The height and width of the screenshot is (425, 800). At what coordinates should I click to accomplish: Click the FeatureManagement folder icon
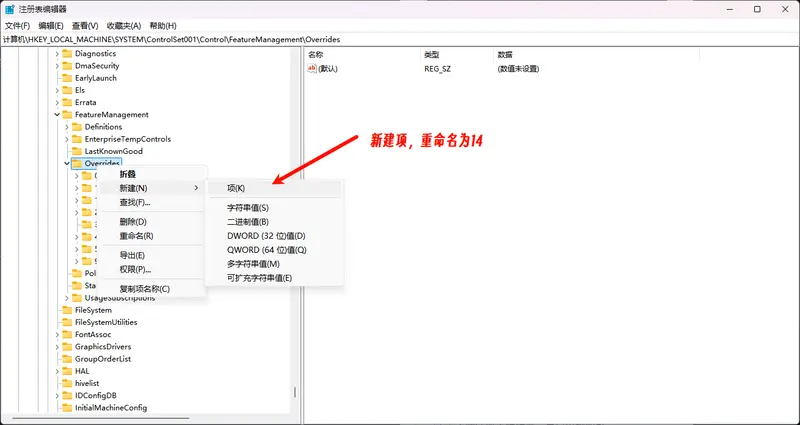[x=67, y=114]
